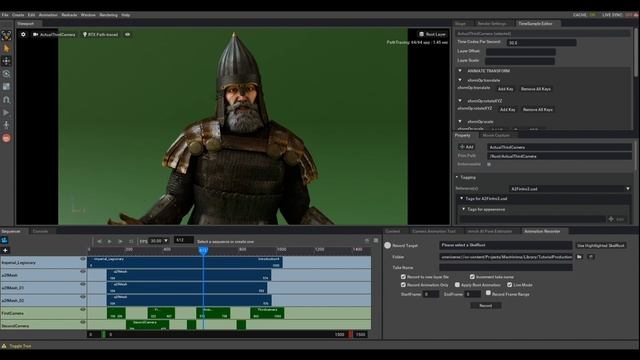Image resolution: width=640 pixels, height=360 pixels.
Task: Click the sequencer icon left of options menu
Action: point(367,240)
